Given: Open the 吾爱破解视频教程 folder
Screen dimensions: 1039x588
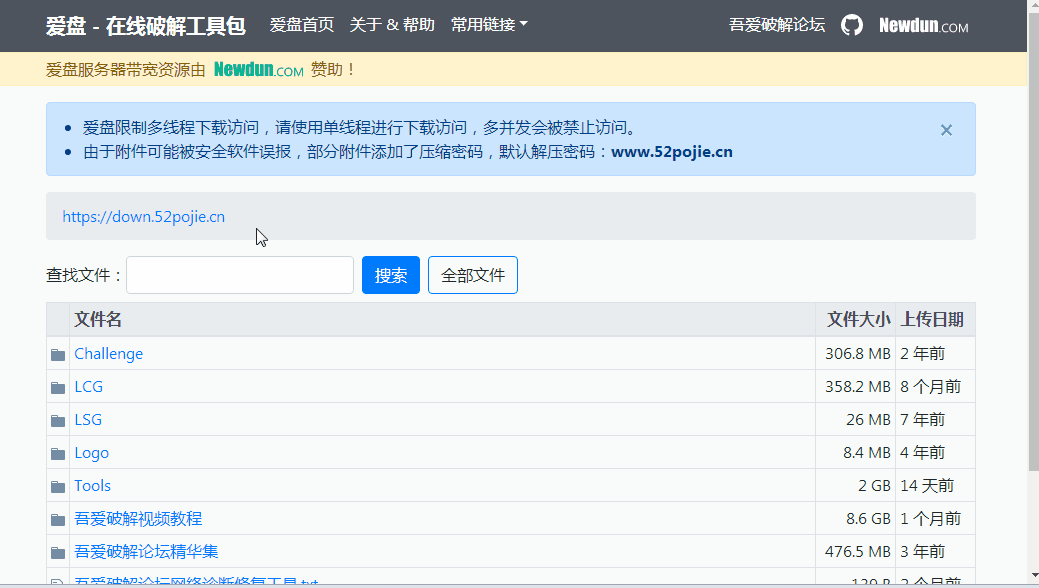Looking at the screenshot, I should (138, 519).
